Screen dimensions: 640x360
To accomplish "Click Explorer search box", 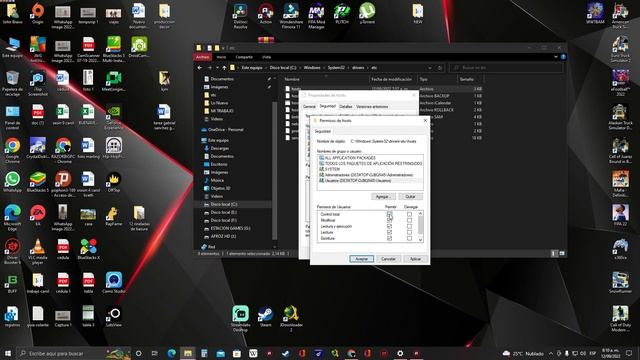I will coord(506,68).
